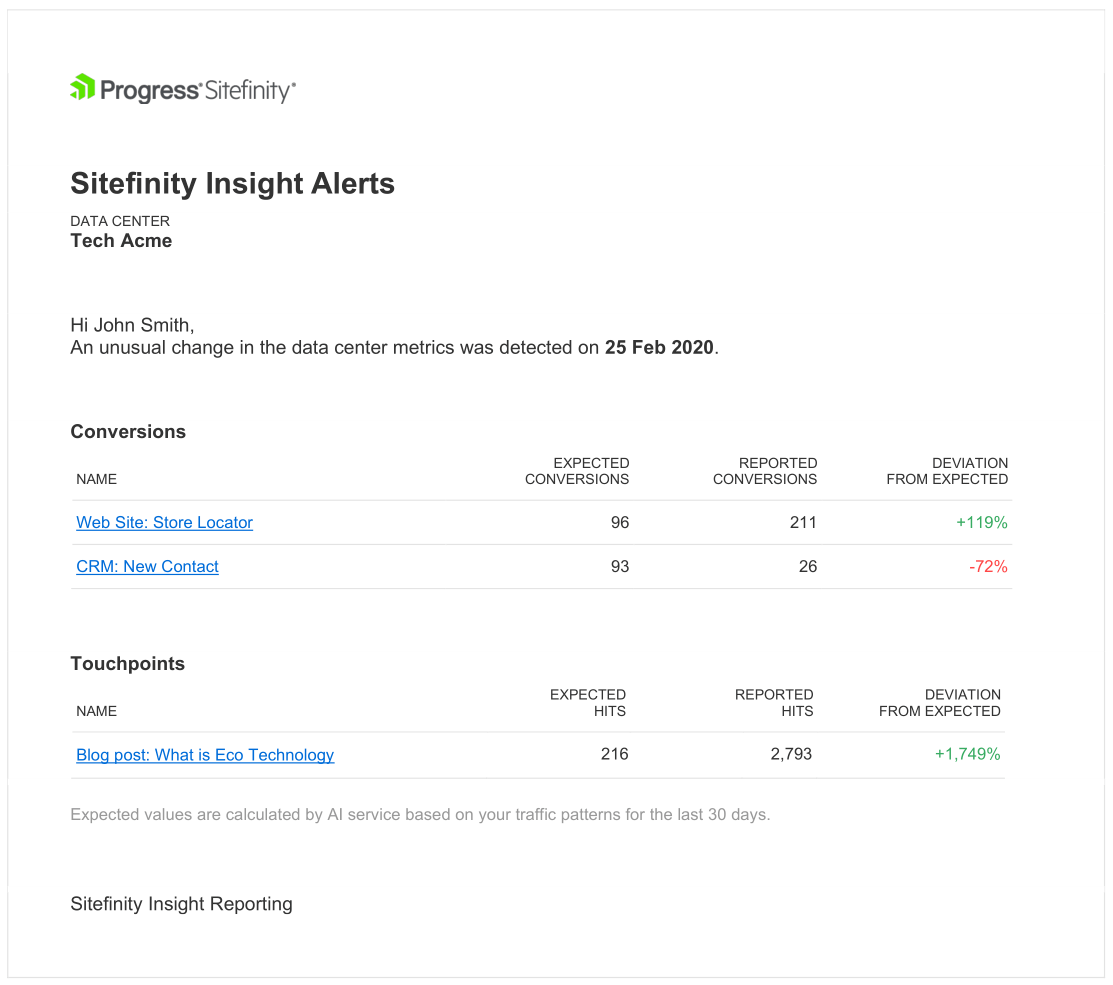Click the -72% deviation value
Image resolution: width=1113 pixels, height=985 pixels.
(988, 566)
